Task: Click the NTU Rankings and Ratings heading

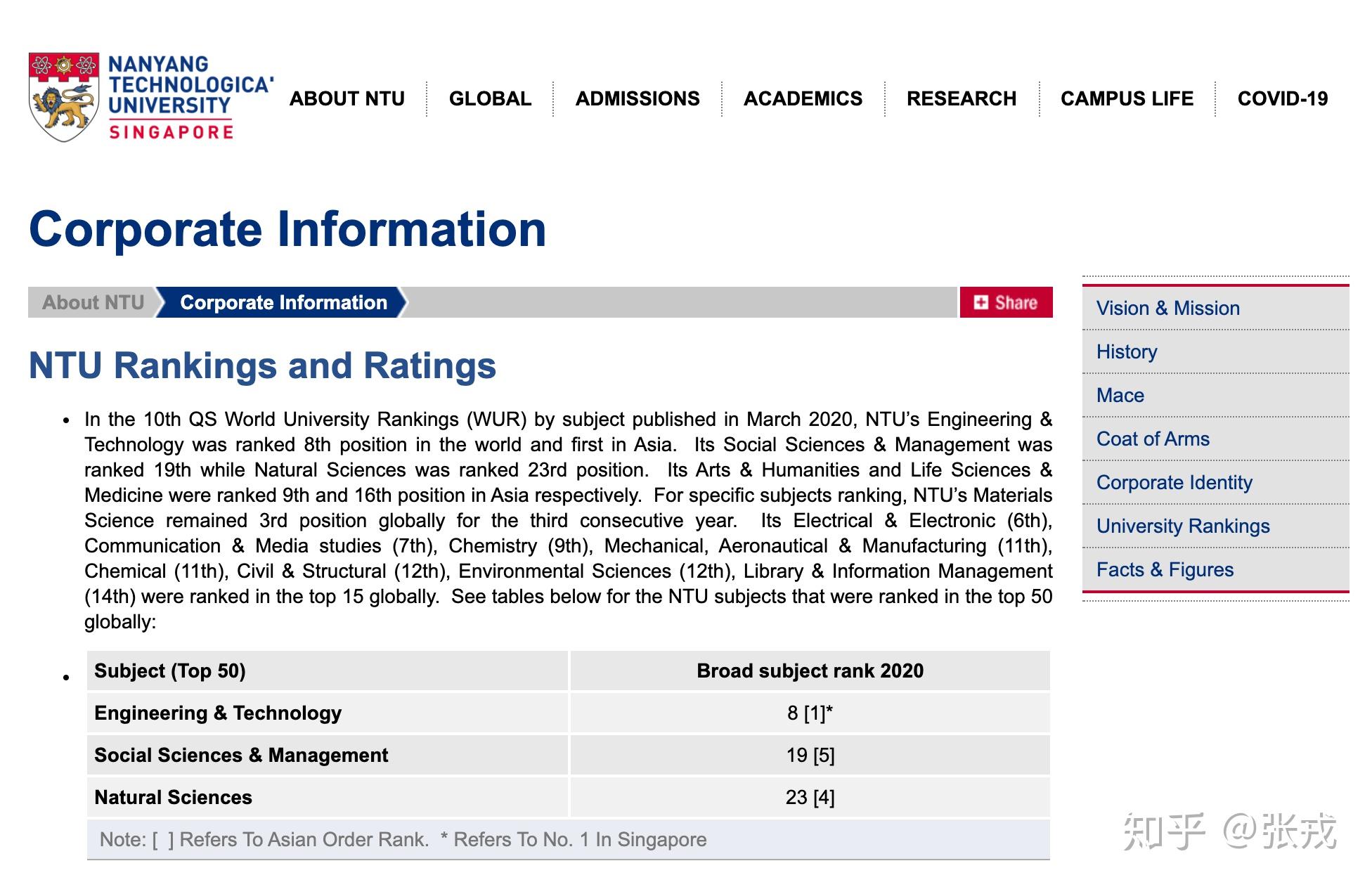Action: 262,365
